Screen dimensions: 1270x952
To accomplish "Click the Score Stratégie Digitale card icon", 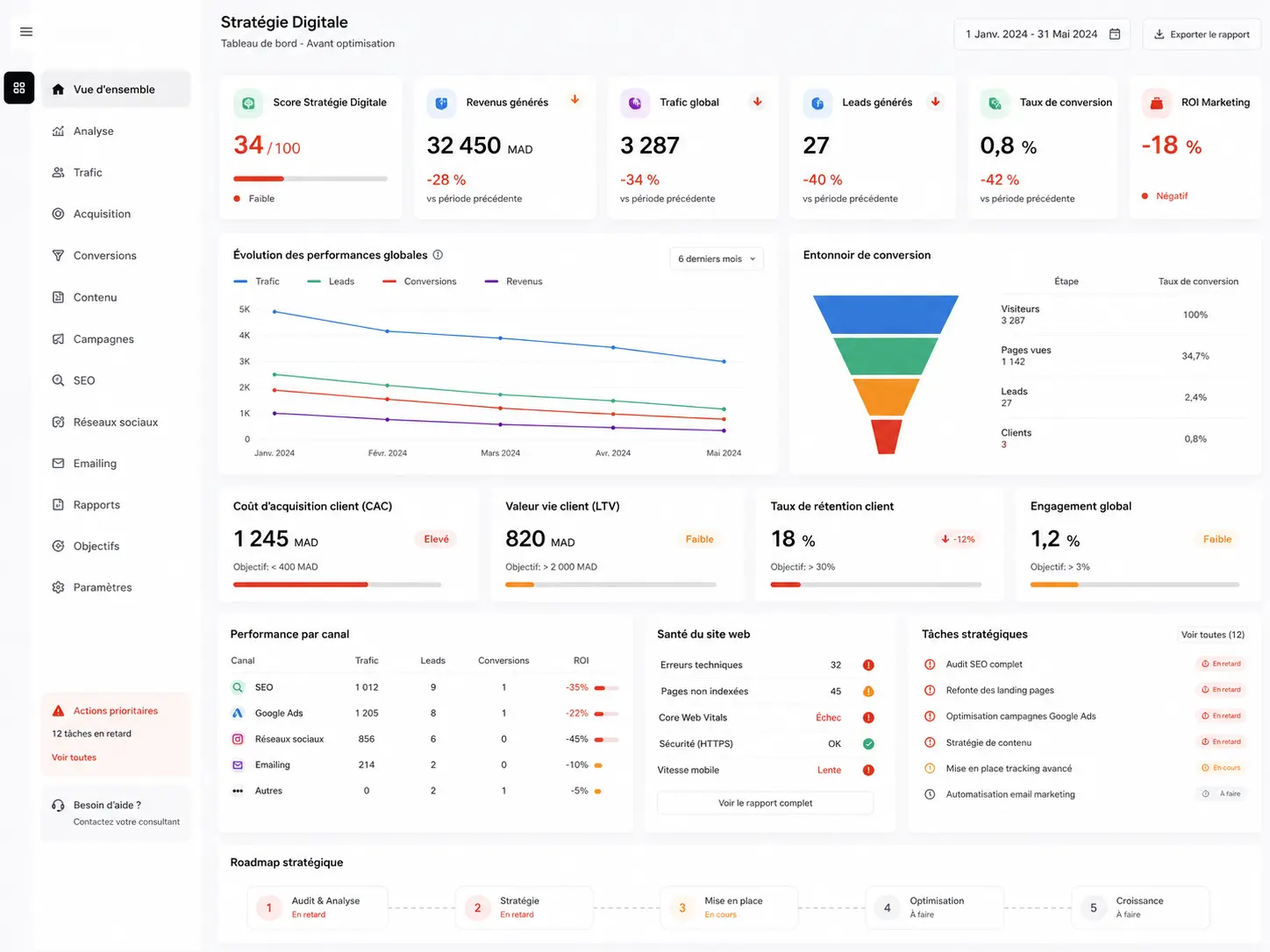I will pos(248,103).
